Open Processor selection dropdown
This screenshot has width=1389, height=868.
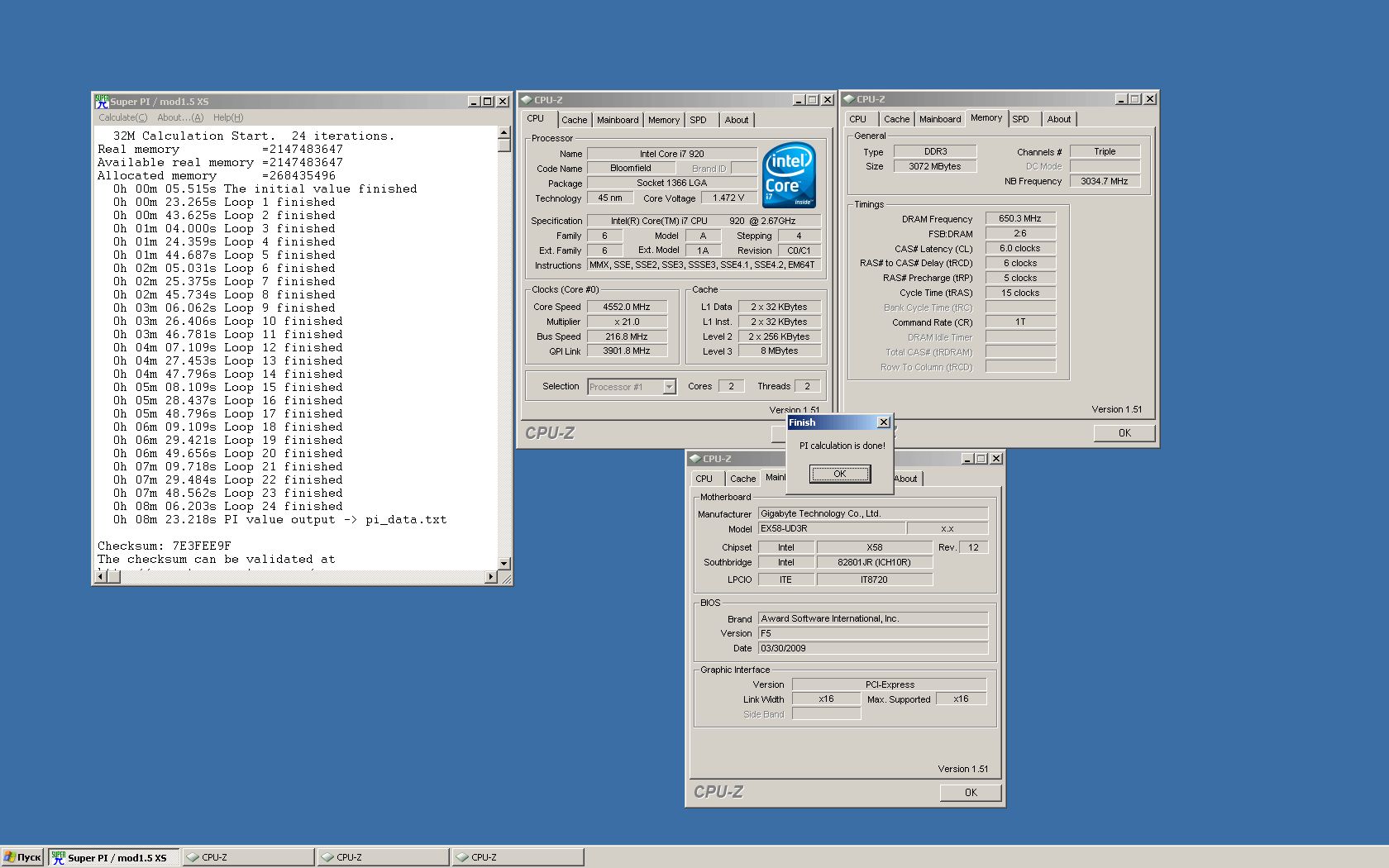[x=669, y=387]
